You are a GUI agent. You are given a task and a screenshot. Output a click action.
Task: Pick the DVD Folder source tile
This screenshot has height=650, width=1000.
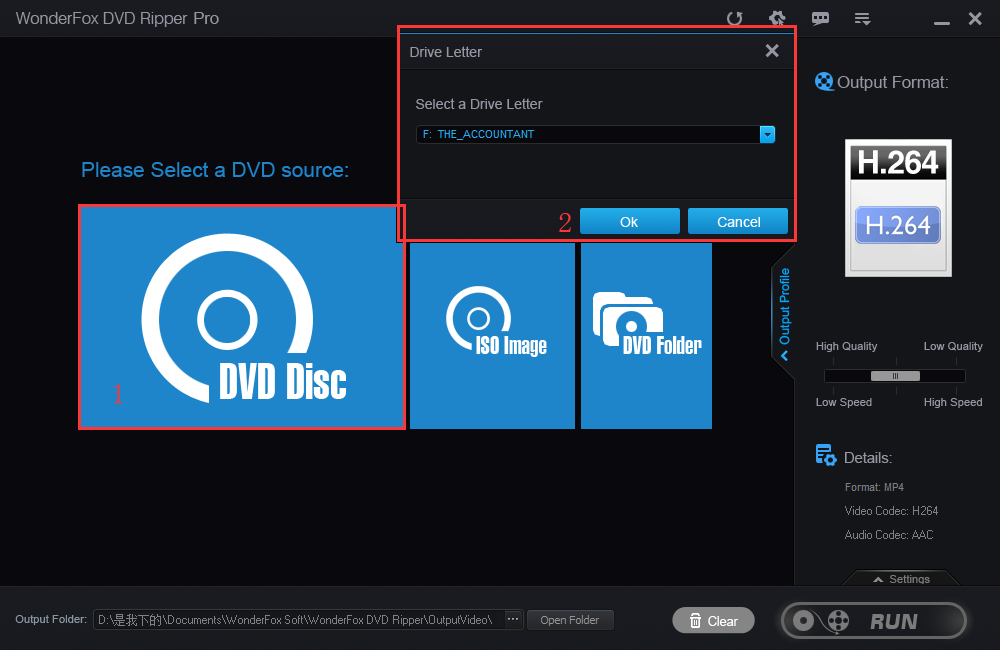point(646,335)
